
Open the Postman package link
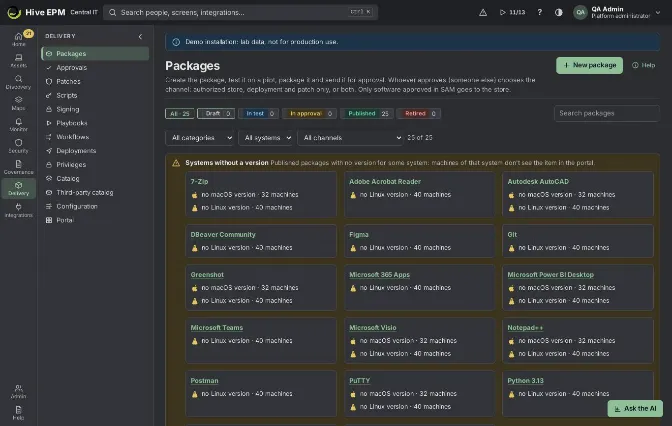(204, 381)
